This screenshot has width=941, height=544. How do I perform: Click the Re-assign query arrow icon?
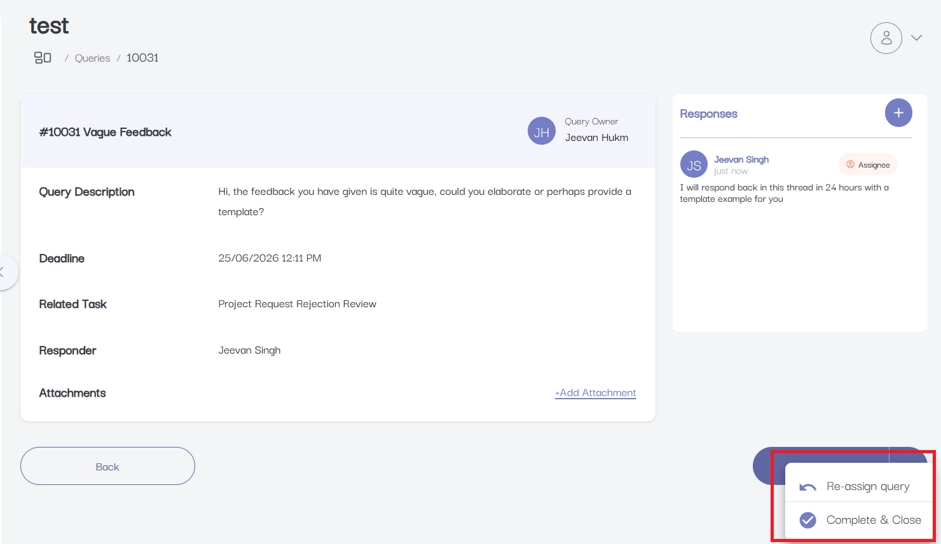pyautogui.click(x=808, y=487)
